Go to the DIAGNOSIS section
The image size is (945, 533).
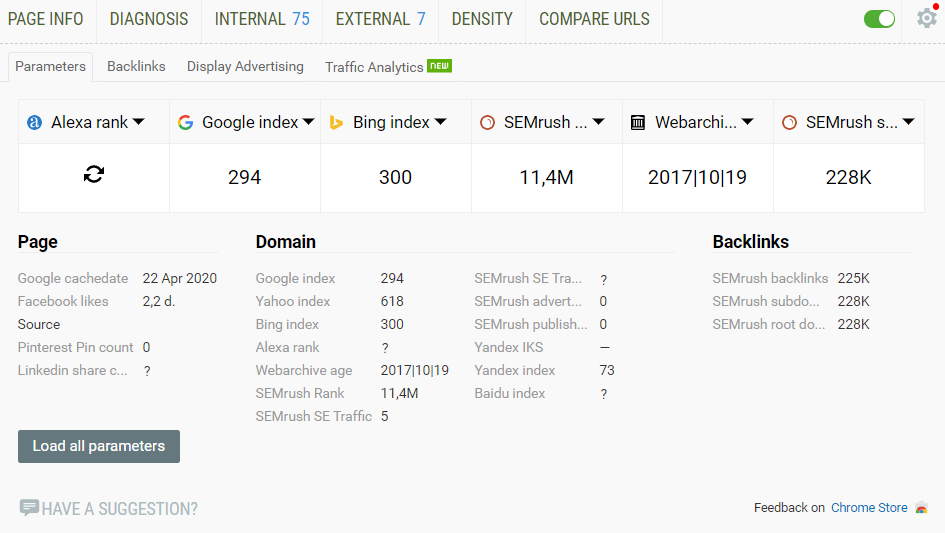[x=149, y=19]
